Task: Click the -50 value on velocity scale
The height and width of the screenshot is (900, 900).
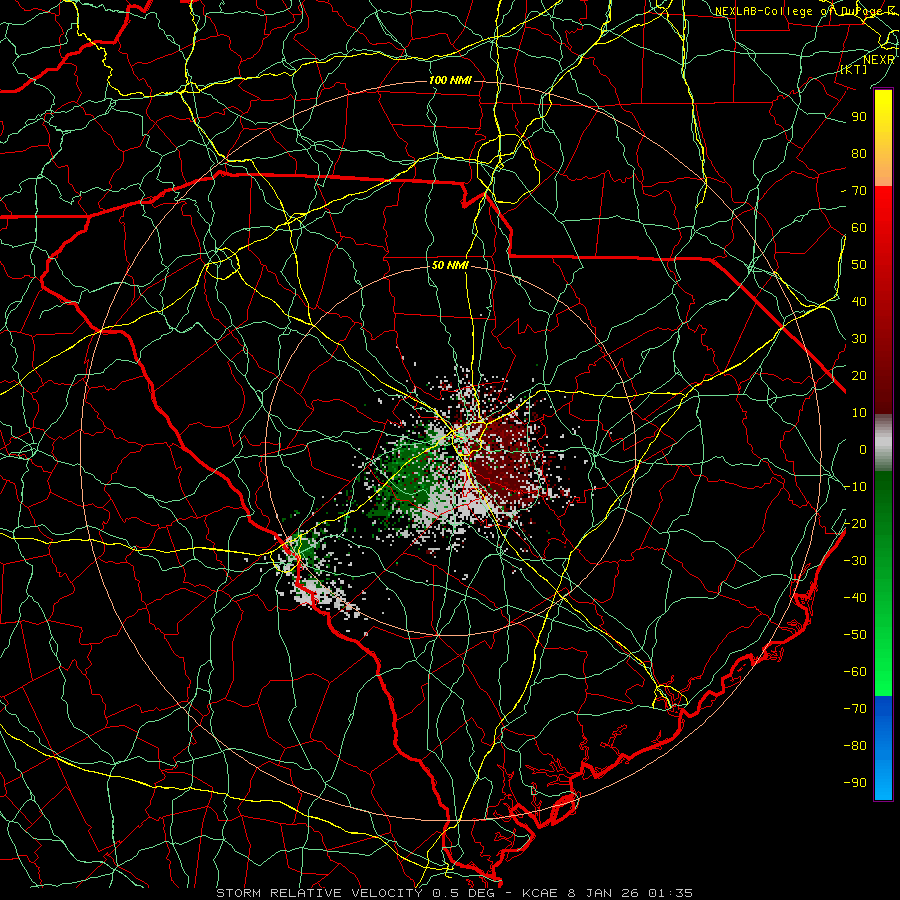Action: click(855, 635)
